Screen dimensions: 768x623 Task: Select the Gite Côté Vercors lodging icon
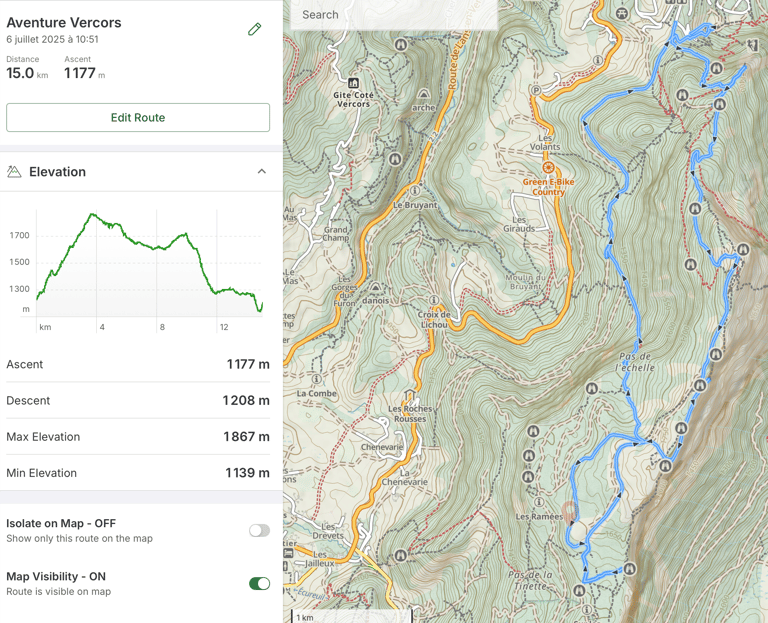click(354, 83)
